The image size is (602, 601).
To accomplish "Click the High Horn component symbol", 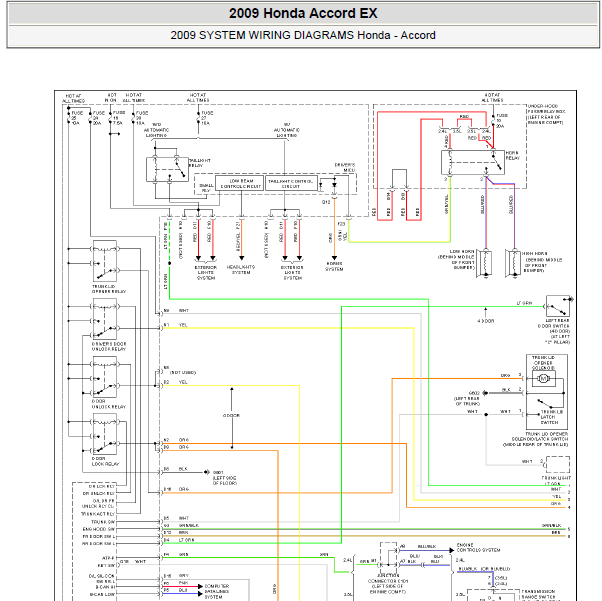I will coord(513,263).
